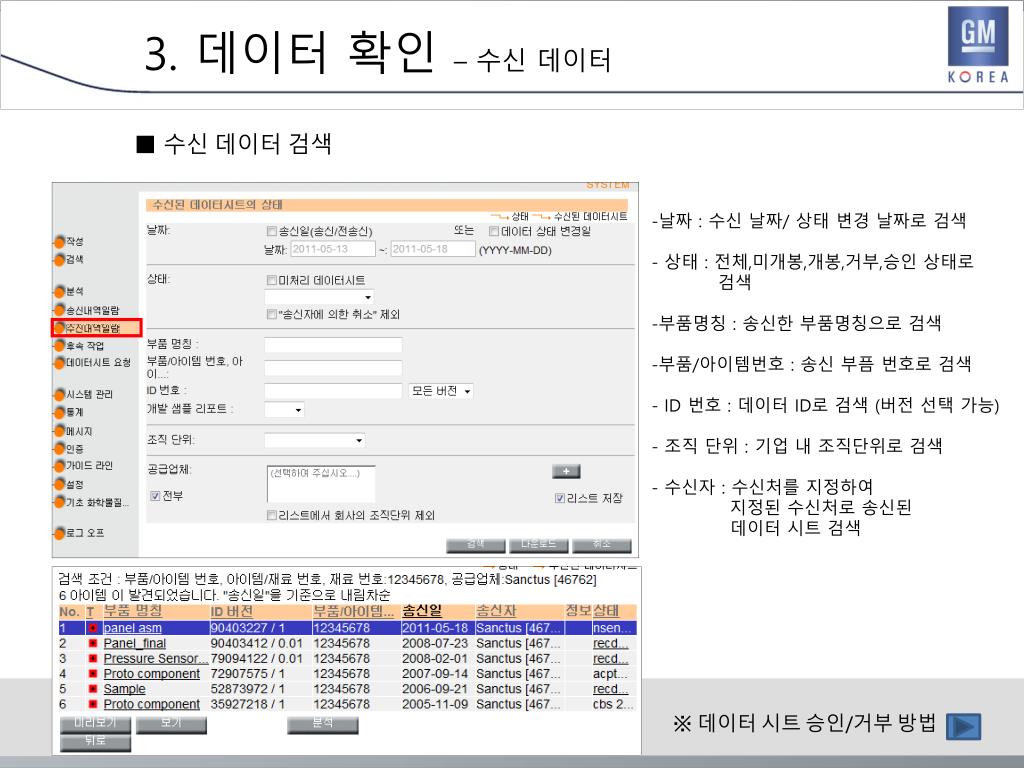Open the 모든 버전 dropdown
The width and height of the screenshot is (1024, 768).
[441, 391]
